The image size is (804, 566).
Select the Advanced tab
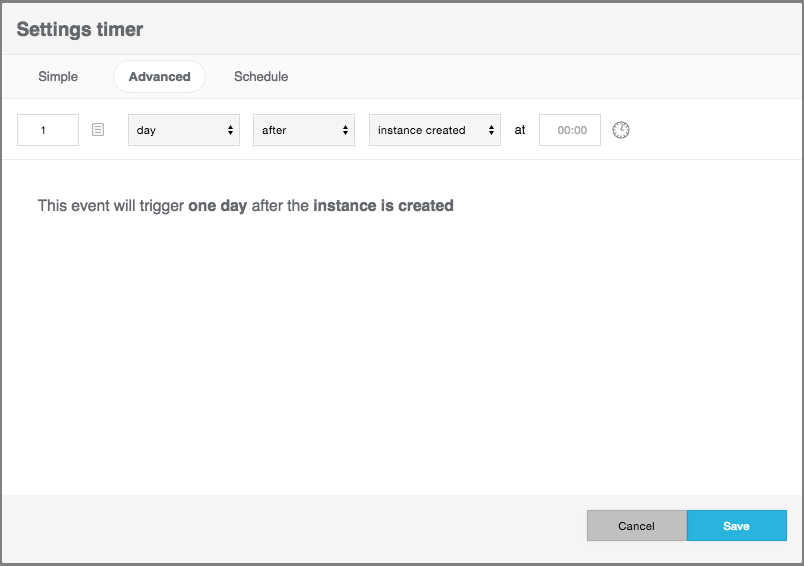point(159,77)
